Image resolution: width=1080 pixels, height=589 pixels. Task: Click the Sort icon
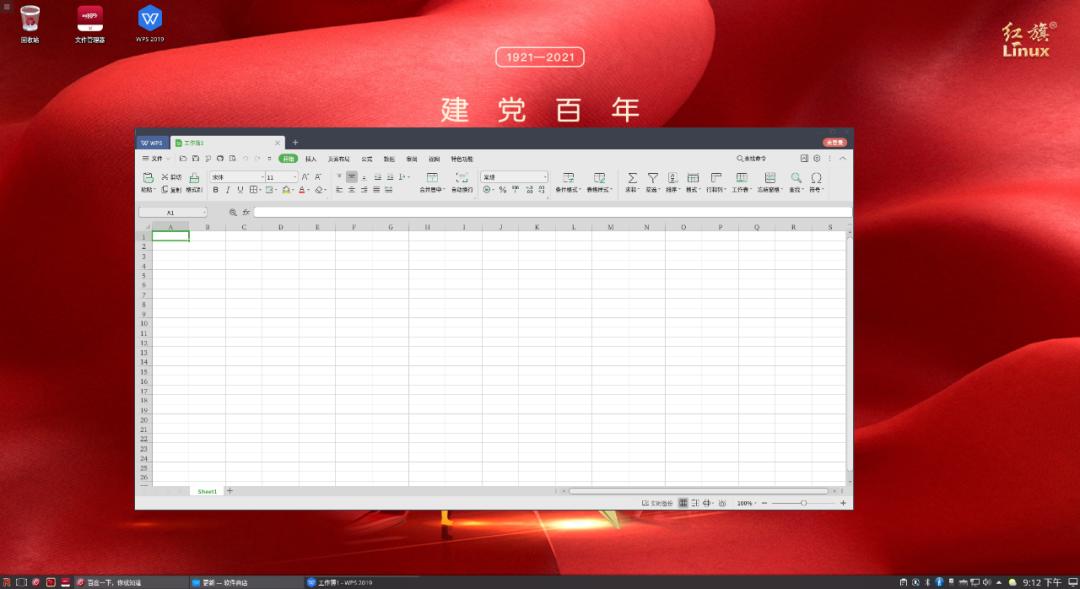(672, 178)
